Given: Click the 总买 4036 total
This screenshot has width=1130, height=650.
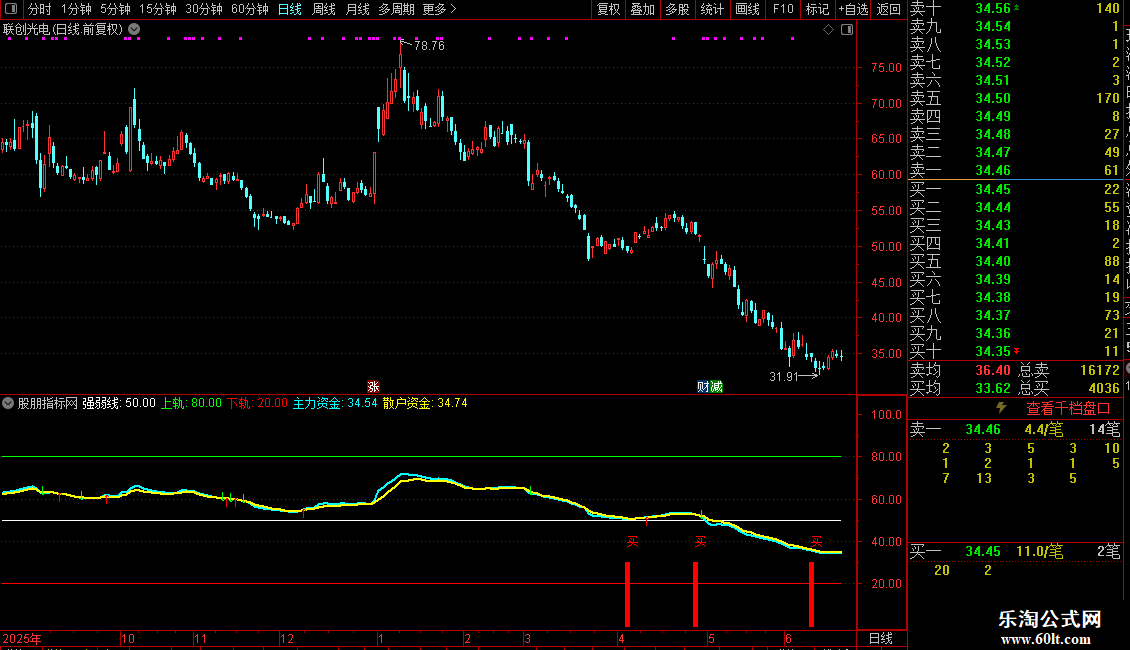Looking at the screenshot, I should (x=1103, y=388).
